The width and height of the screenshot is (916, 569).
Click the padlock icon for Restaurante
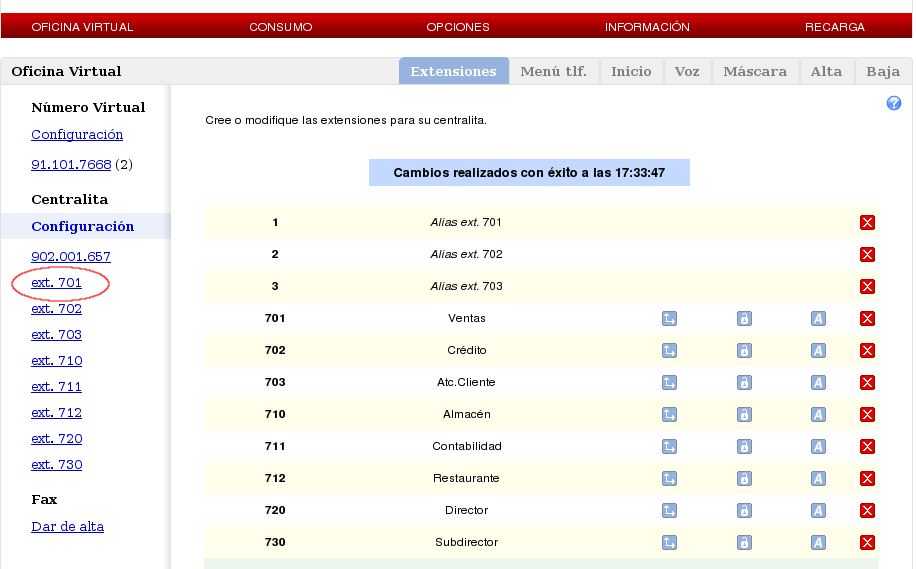(x=744, y=479)
